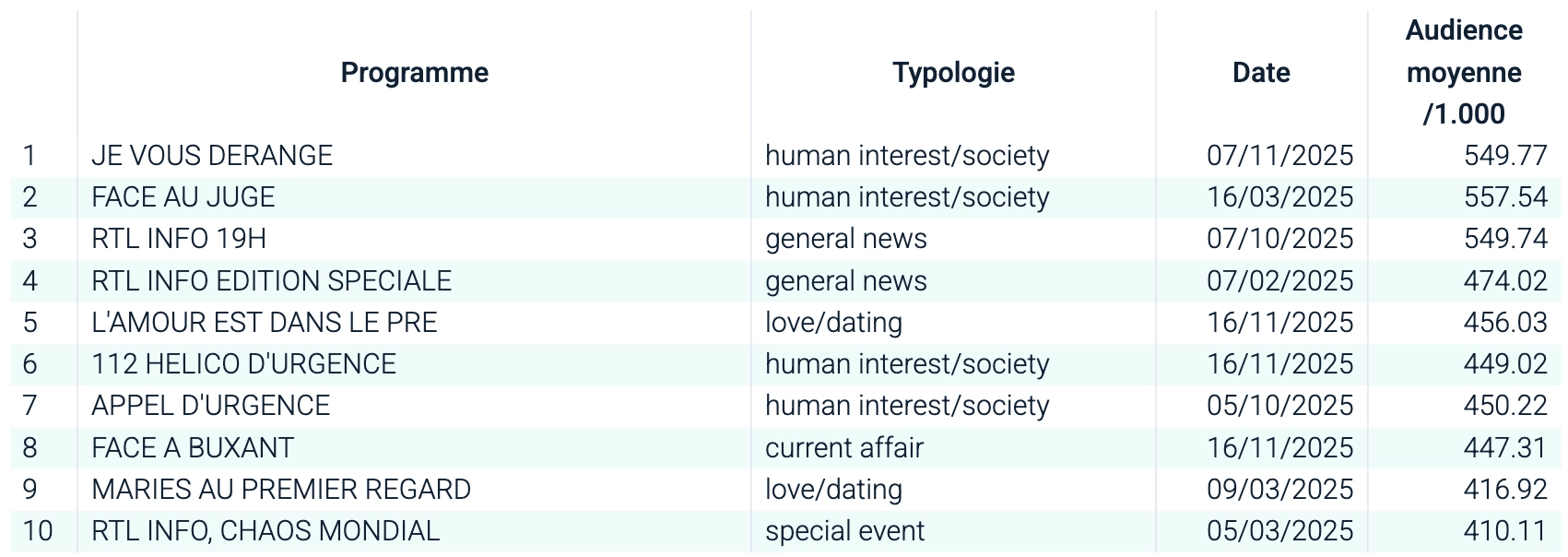Select the date 16/03/2025 cell
The image size is (1568, 557).
click(x=1279, y=197)
